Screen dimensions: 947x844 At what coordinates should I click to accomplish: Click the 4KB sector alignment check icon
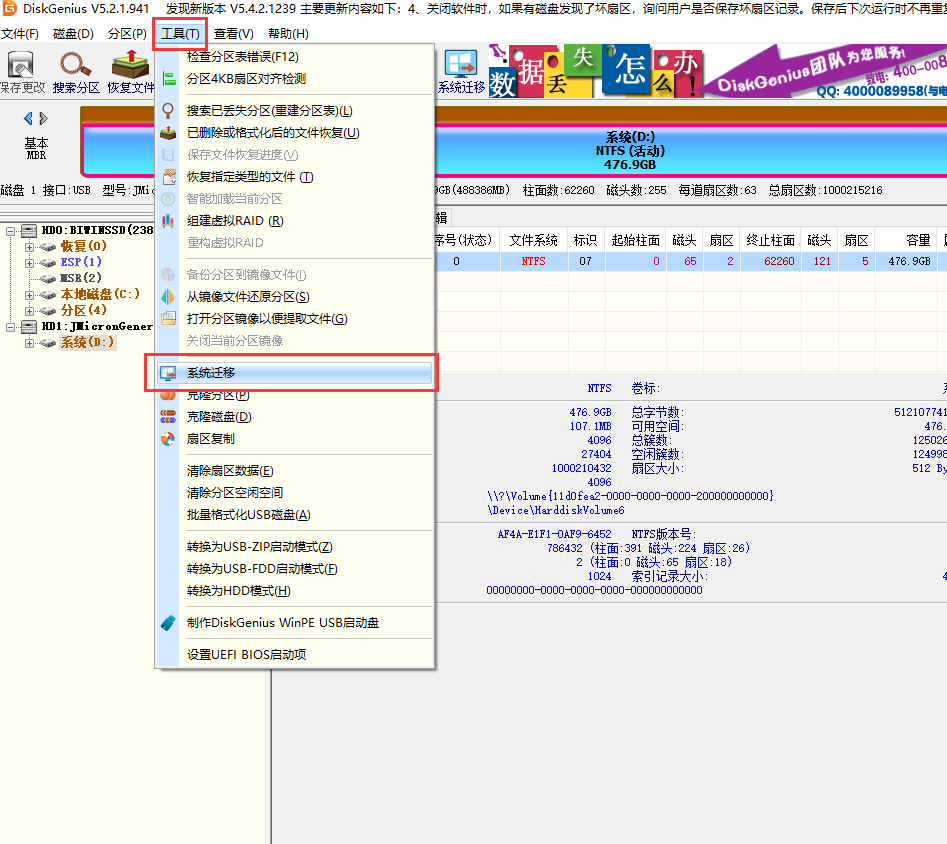click(x=169, y=79)
